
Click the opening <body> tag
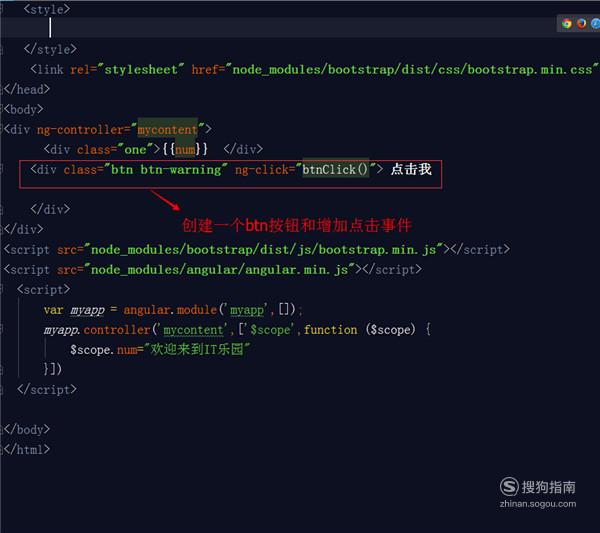click(x=23, y=109)
